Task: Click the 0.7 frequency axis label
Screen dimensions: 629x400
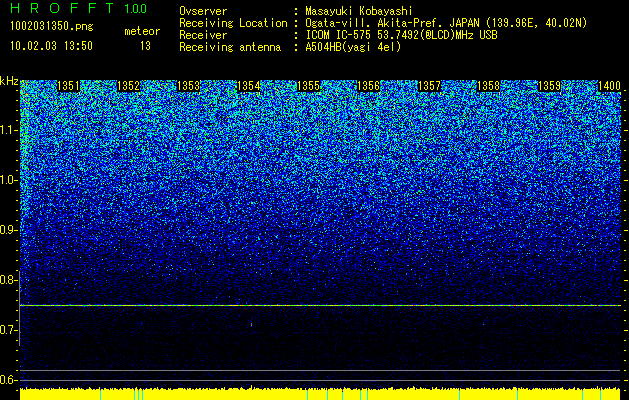Action: (x=8, y=330)
